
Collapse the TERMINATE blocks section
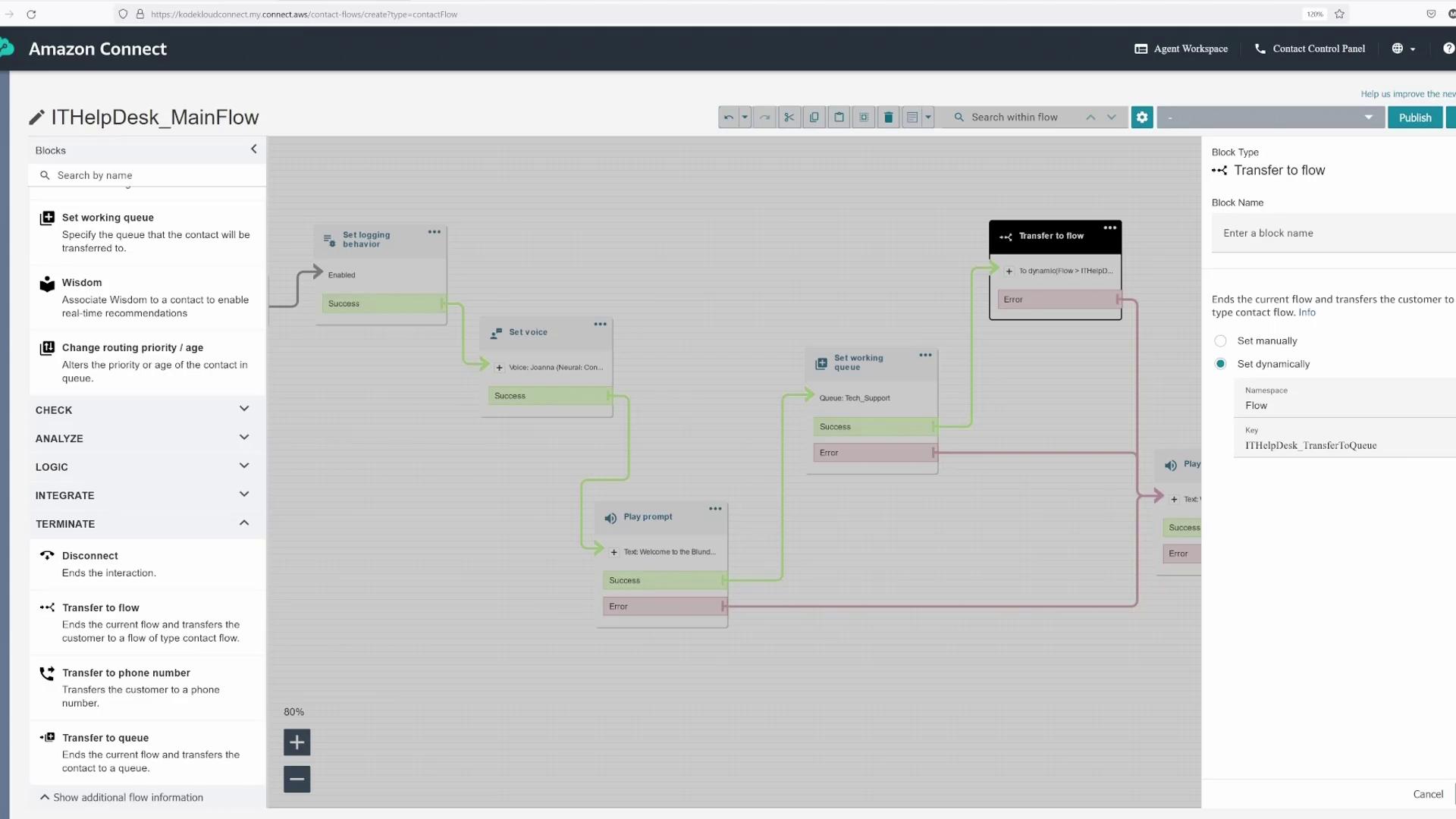[243, 523]
